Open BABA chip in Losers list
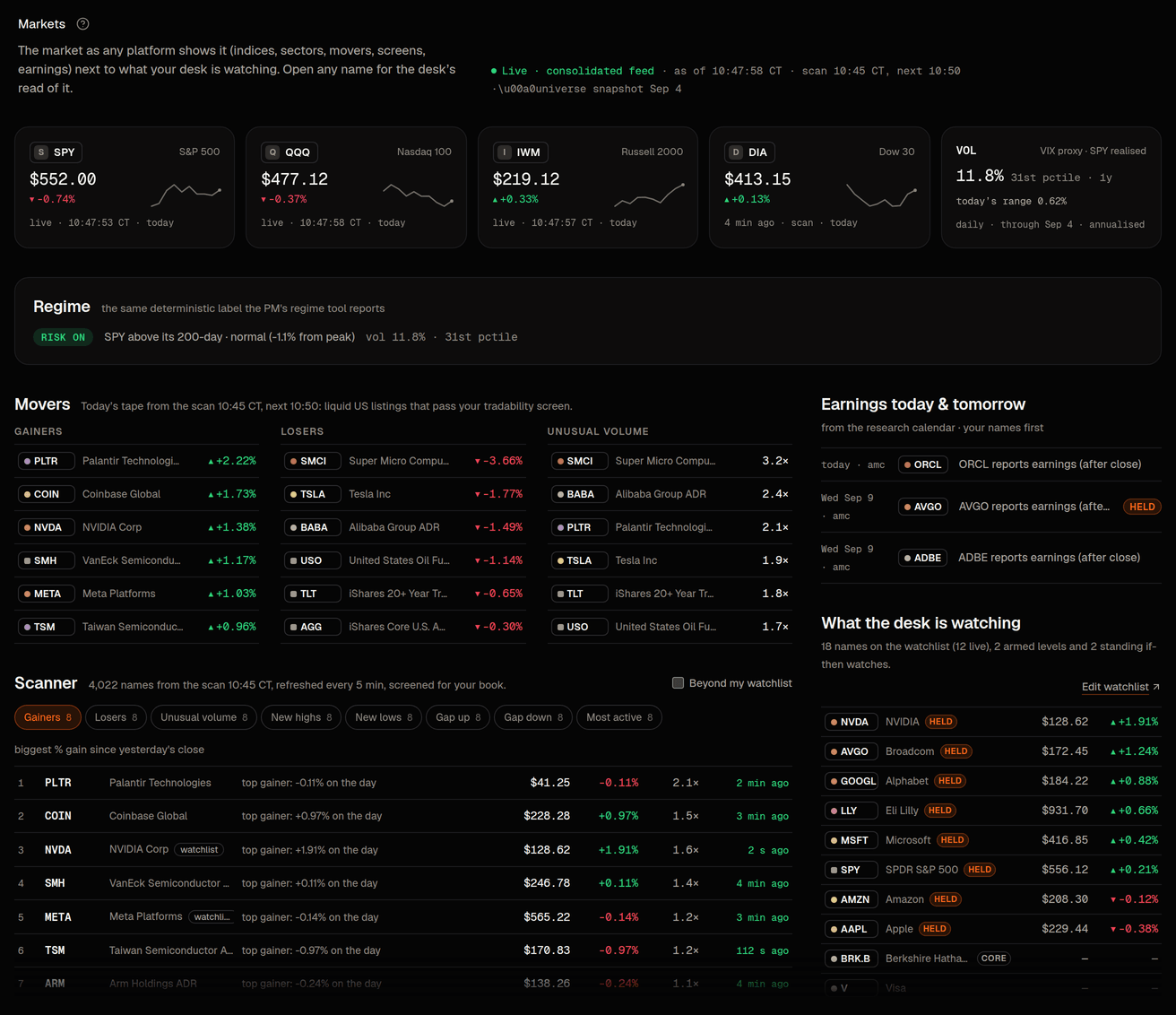1176x1015 pixels. (x=312, y=527)
